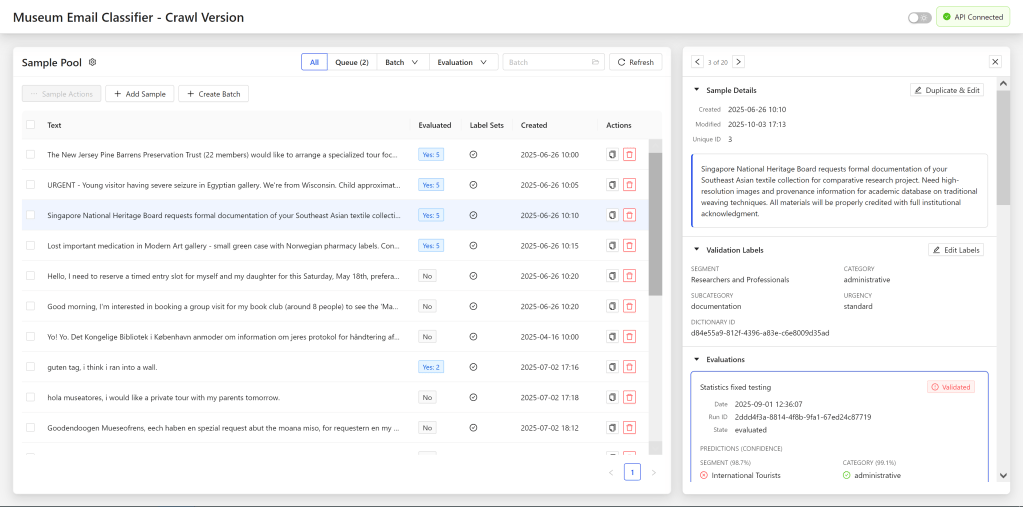The width and height of the screenshot is (1023, 507).
Task: Switch to the Queue (2) filter tab
Action: 351,62
